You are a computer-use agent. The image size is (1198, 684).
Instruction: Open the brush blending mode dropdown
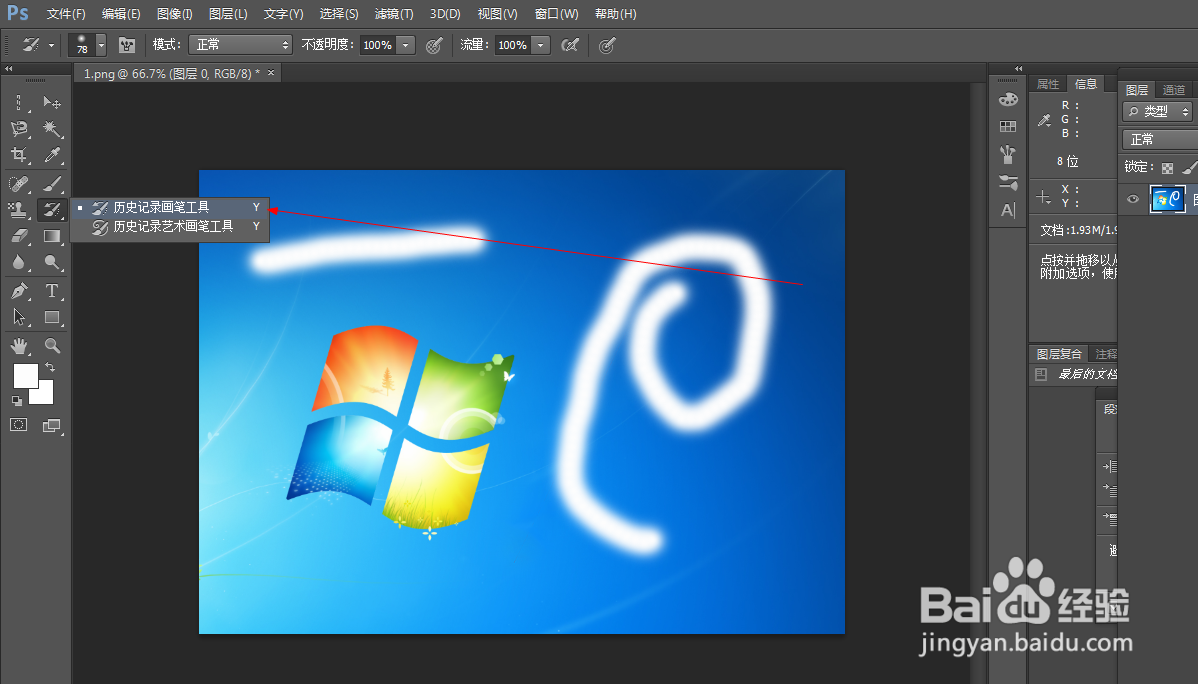click(x=240, y=45)
